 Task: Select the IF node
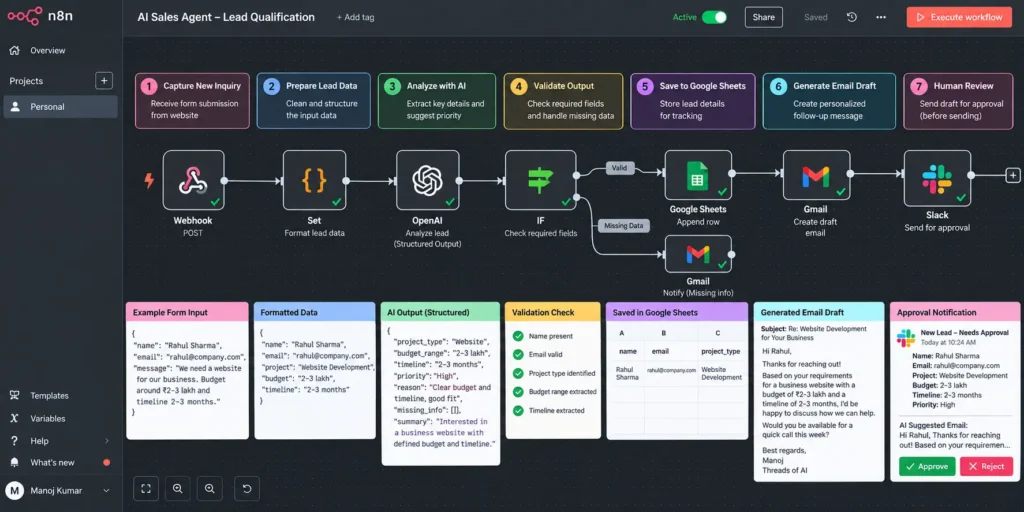click(x=541, y=180)
